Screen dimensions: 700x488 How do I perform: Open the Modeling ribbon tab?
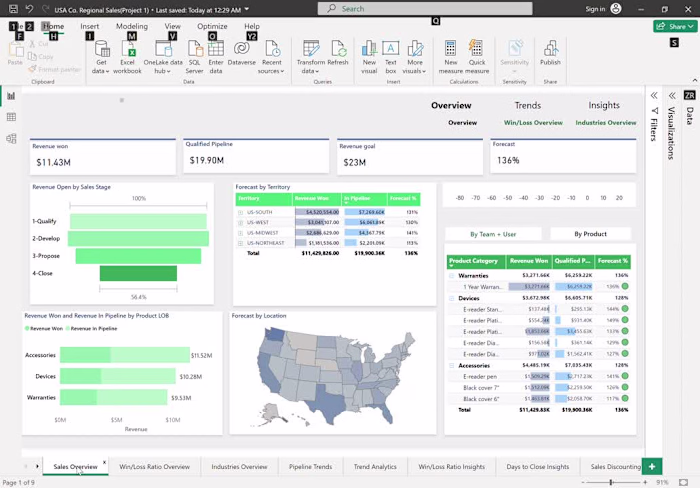point(132,26)
